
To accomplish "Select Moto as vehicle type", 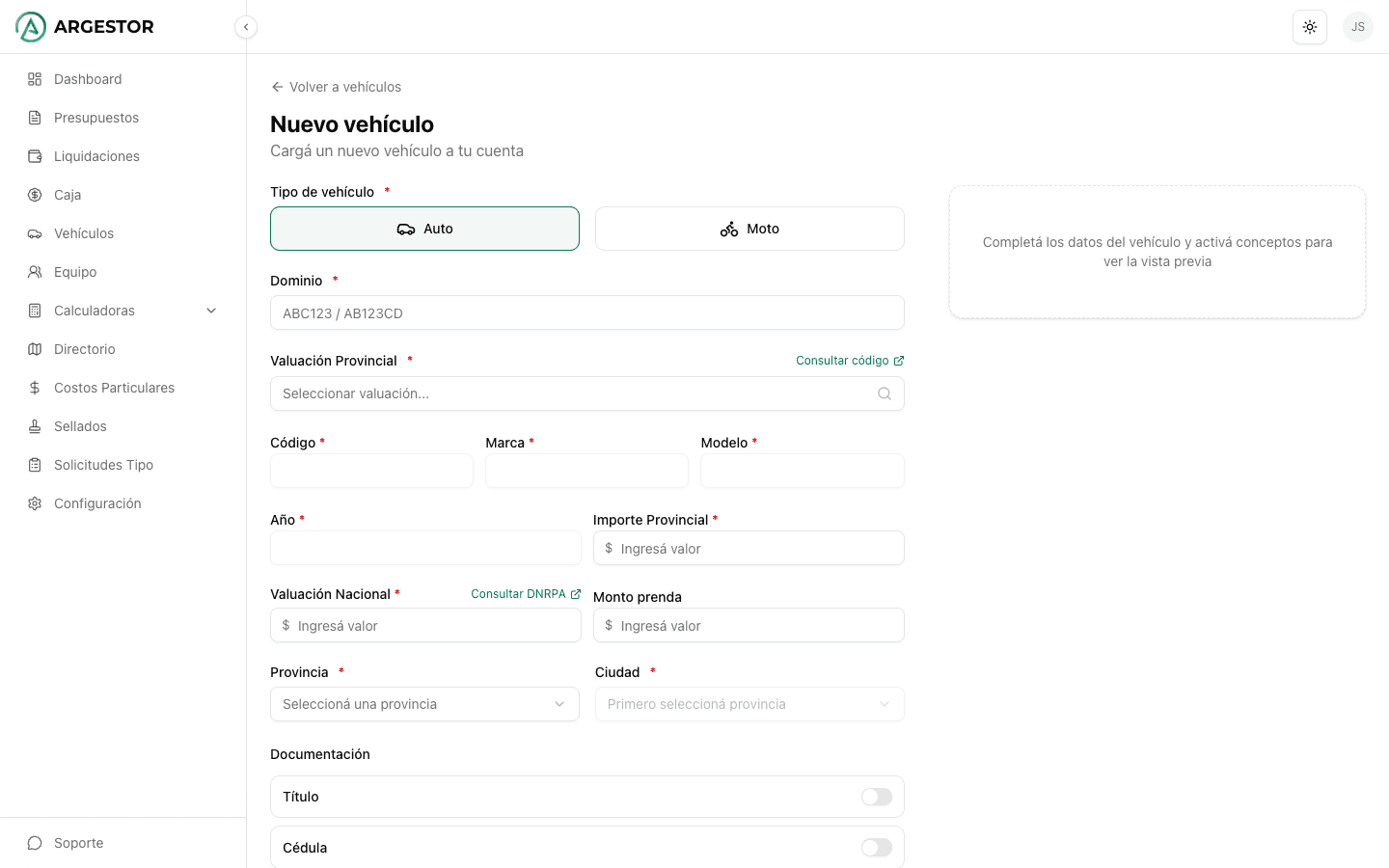I will [x=749, y=229].
